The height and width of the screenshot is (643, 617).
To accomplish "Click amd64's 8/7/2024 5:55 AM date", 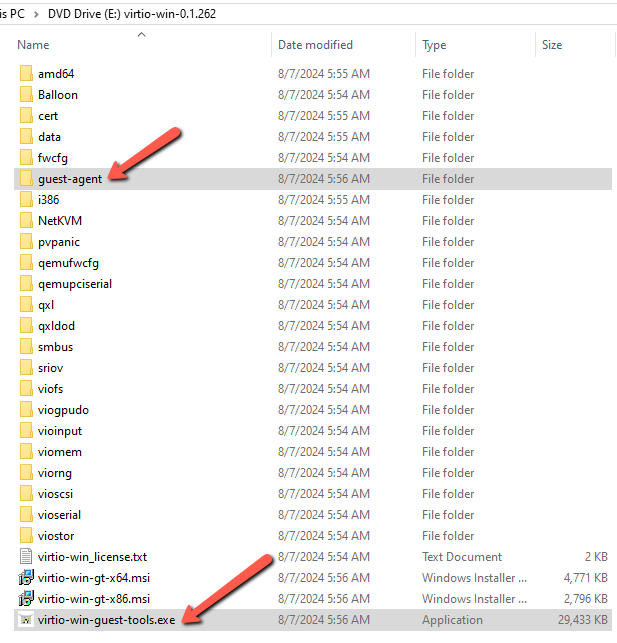I will pyautogui.click(x=324, y=74).
